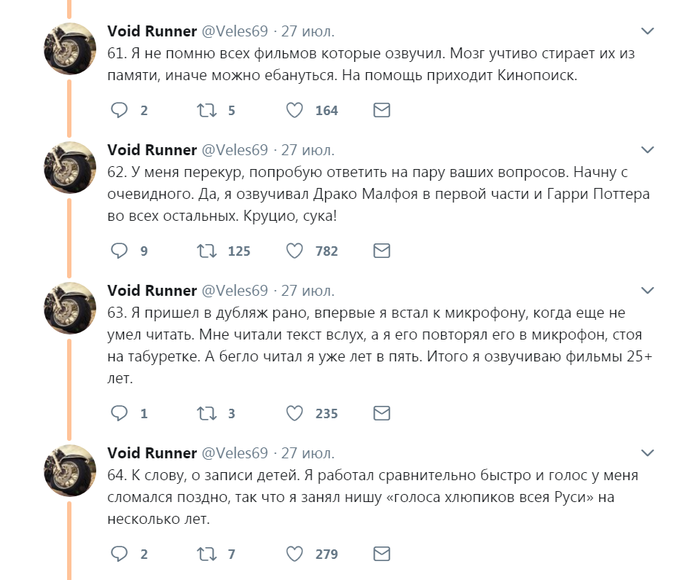Viewport: 700px width, 580px height.
Task: Retweet tweet 63 with 3 retweets
Action: [x=205, y=412]
